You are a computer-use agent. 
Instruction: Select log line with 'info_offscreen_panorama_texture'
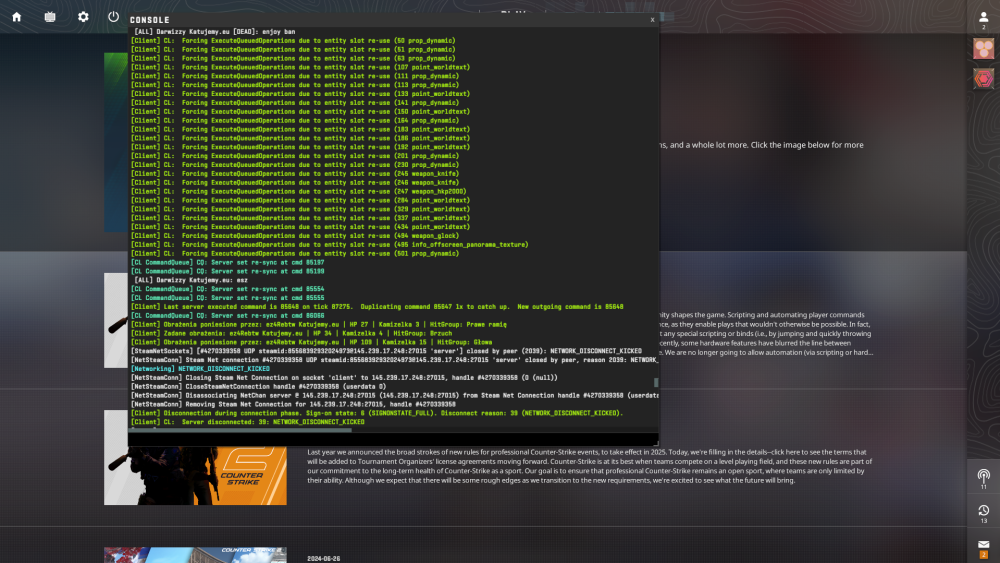[x=329, y=245]
